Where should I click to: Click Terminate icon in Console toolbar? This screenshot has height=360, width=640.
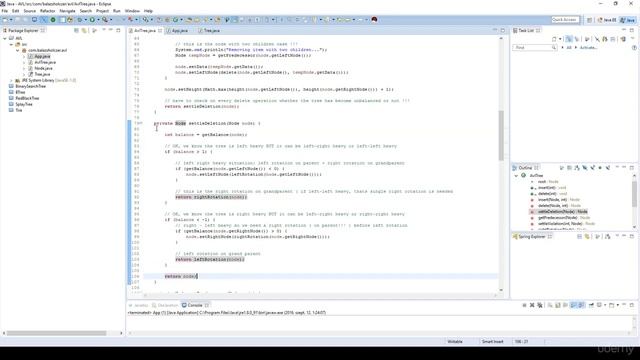(x=524, y=305)
